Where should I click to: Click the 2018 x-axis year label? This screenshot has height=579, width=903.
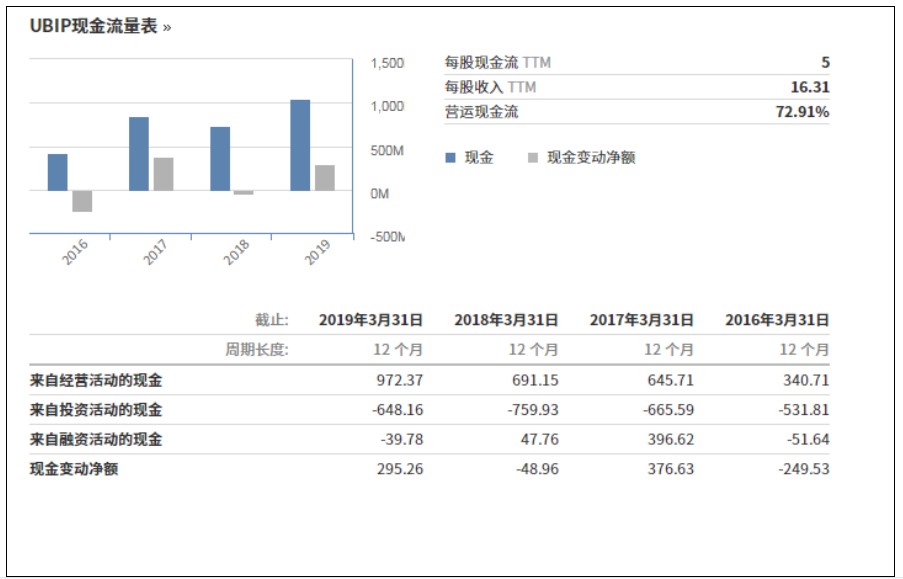coord(237,252)
